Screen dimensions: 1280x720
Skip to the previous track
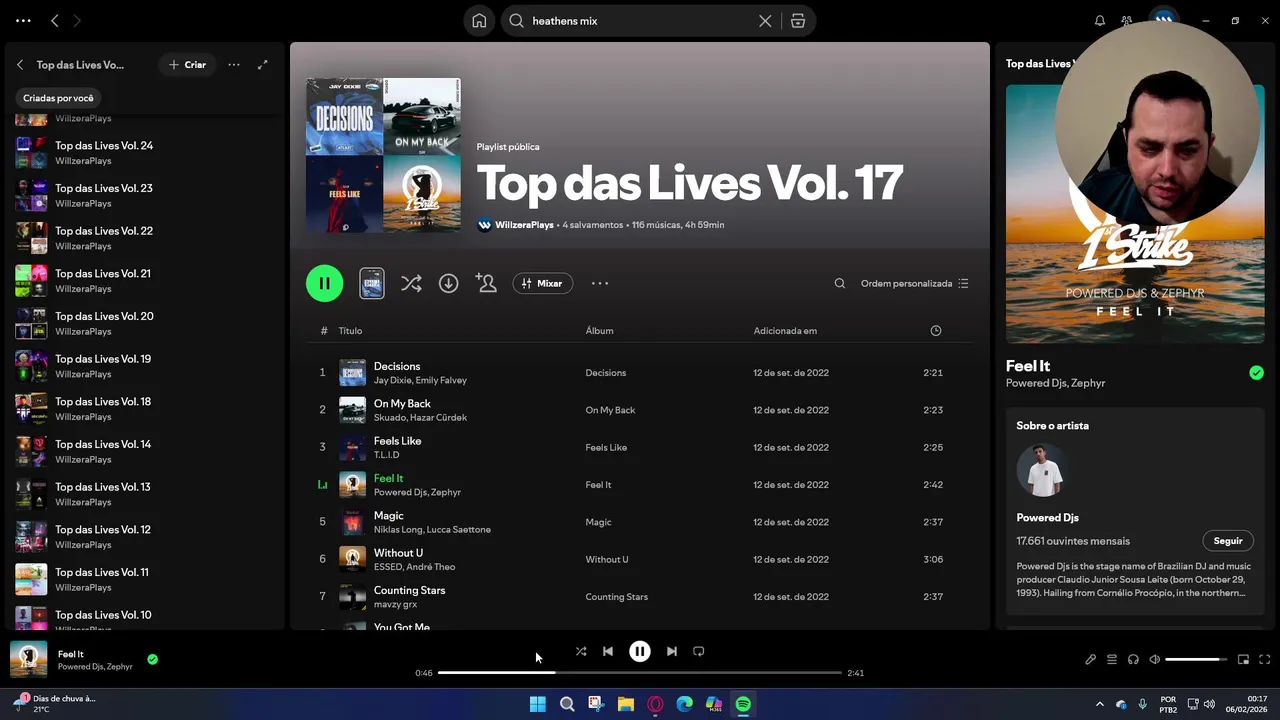coord(608,651)
